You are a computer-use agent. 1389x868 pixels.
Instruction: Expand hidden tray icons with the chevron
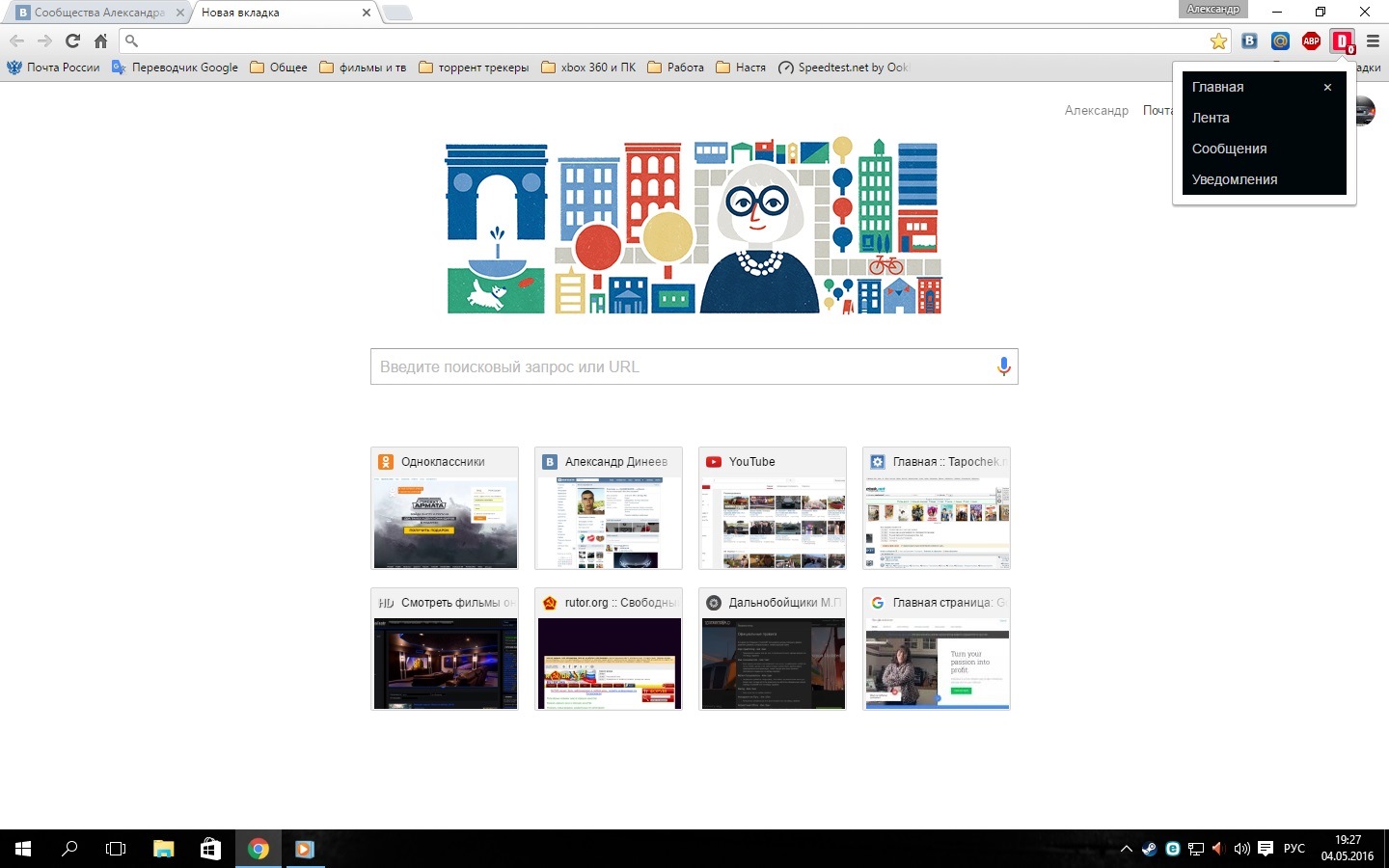[x=1125, y=847]
